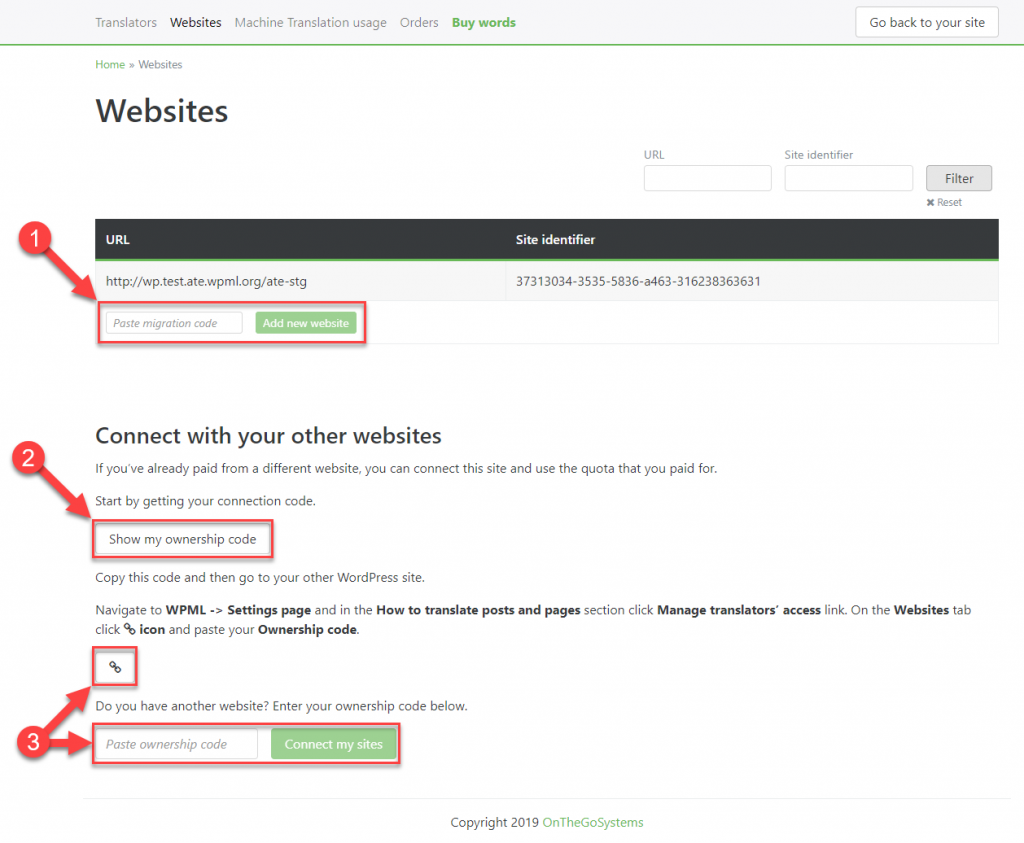Click Add new website button
This screenshot has height=843, width=1024.
point(306,323)
